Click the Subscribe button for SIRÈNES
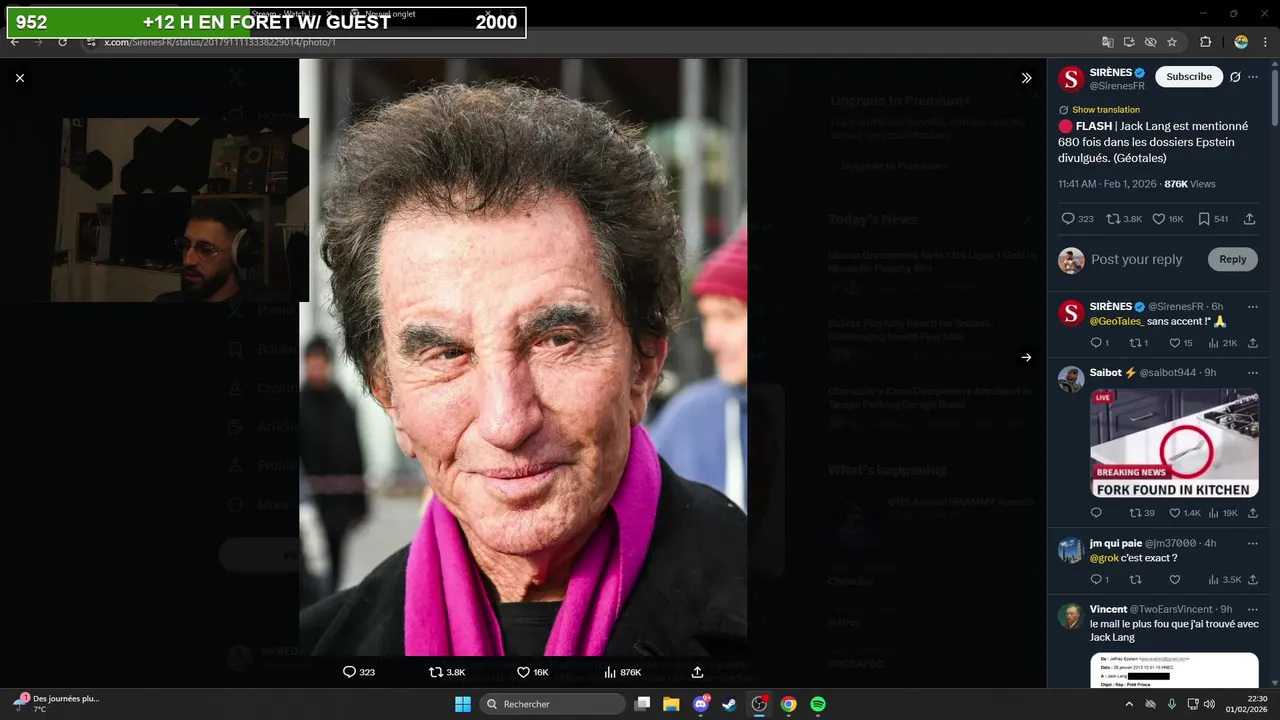The image size is (1280, 720). tap(1189, 77)
